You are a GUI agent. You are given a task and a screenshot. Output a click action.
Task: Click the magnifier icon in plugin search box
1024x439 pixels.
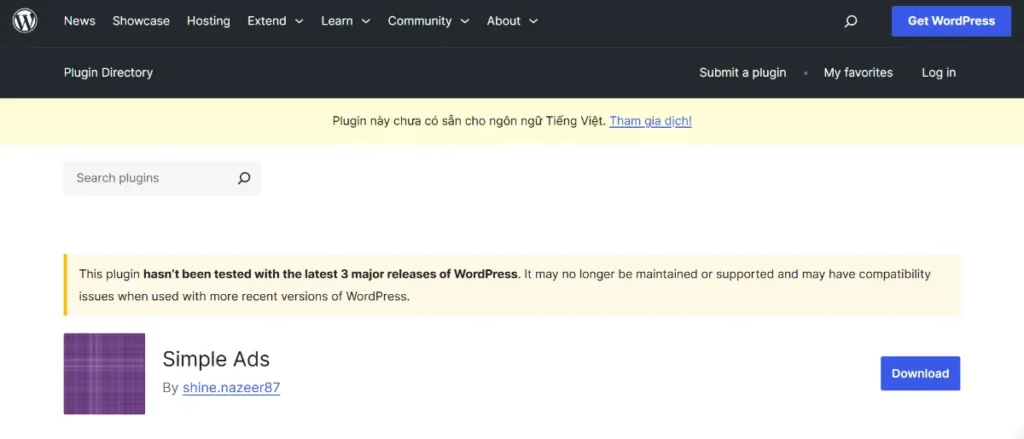[x=244, y=178]
